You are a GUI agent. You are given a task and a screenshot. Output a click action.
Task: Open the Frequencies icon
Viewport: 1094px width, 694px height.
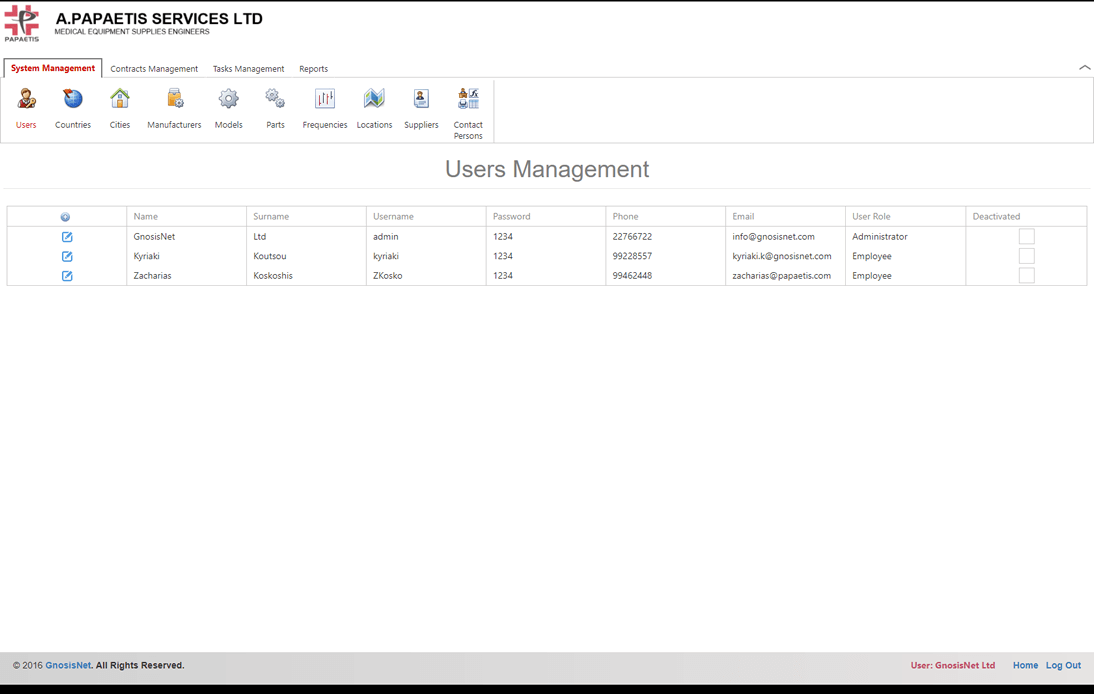click(x=325, y=100)
